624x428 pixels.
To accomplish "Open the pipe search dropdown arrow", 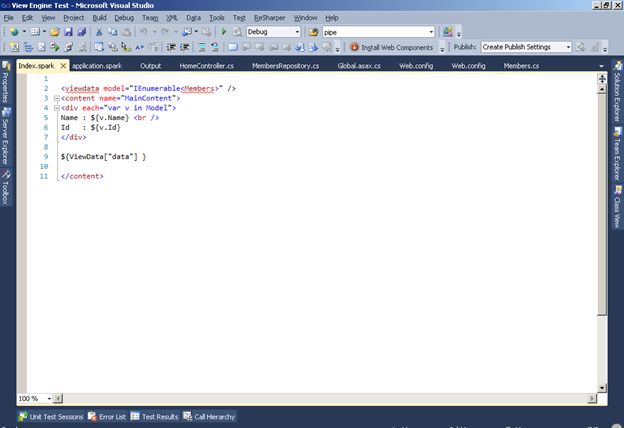I will point(431,32).
